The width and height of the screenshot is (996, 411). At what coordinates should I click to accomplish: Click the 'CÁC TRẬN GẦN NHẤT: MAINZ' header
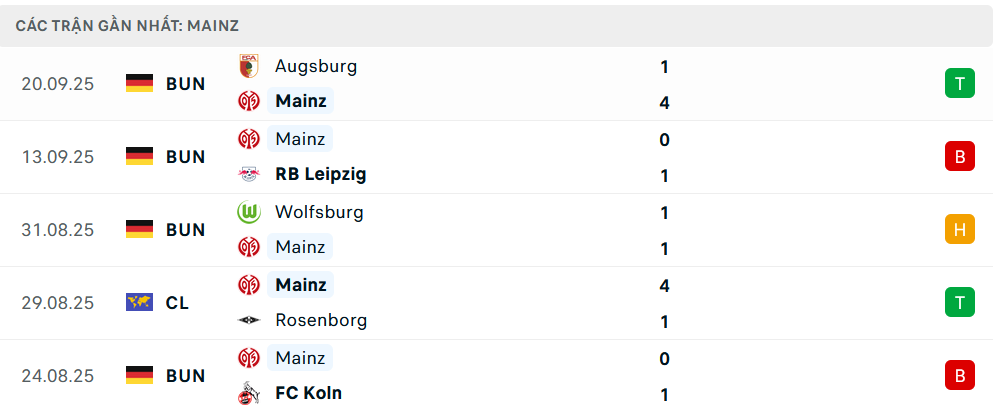click(x=127, y=26)
